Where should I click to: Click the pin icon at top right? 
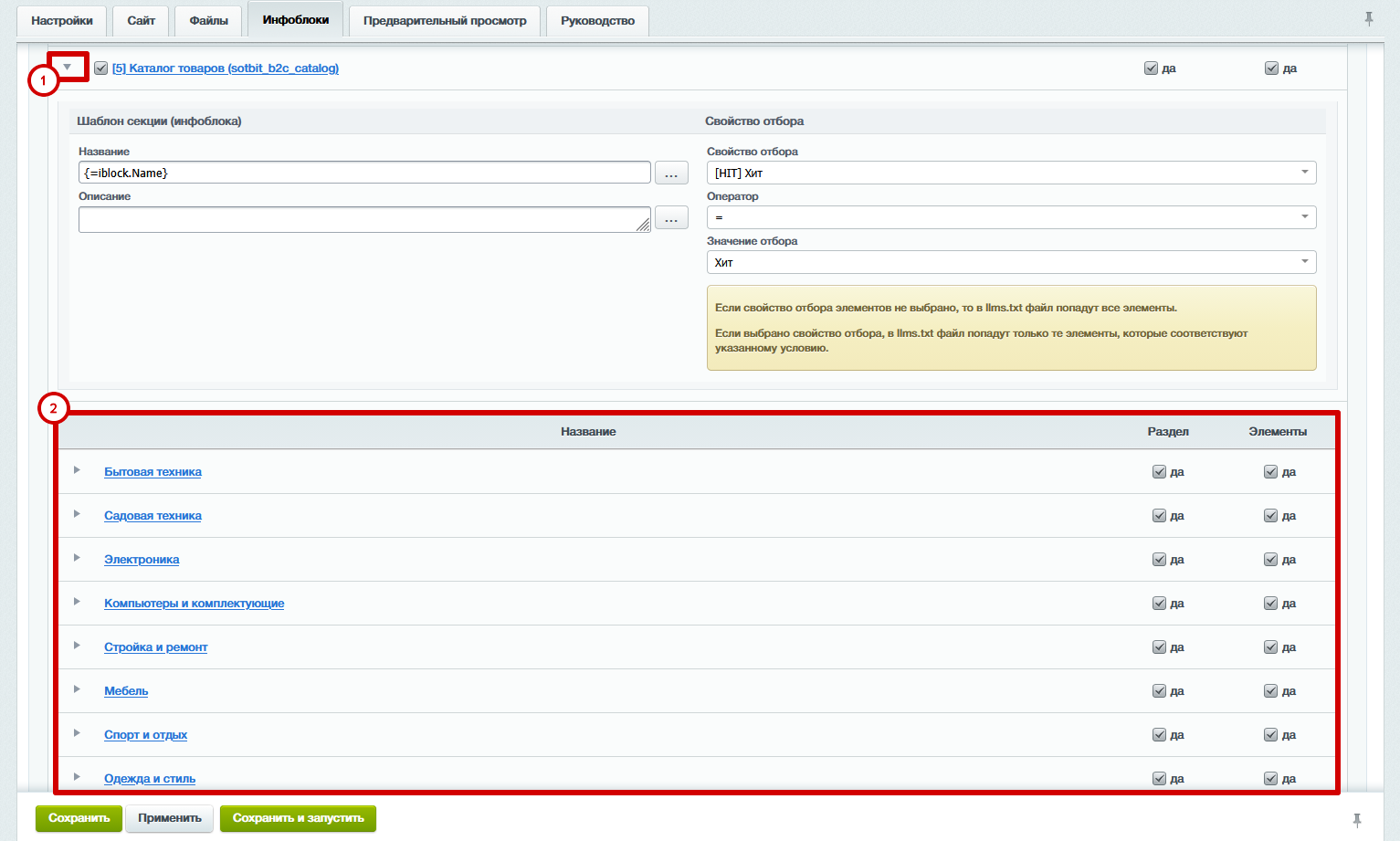coord(1368,18)
